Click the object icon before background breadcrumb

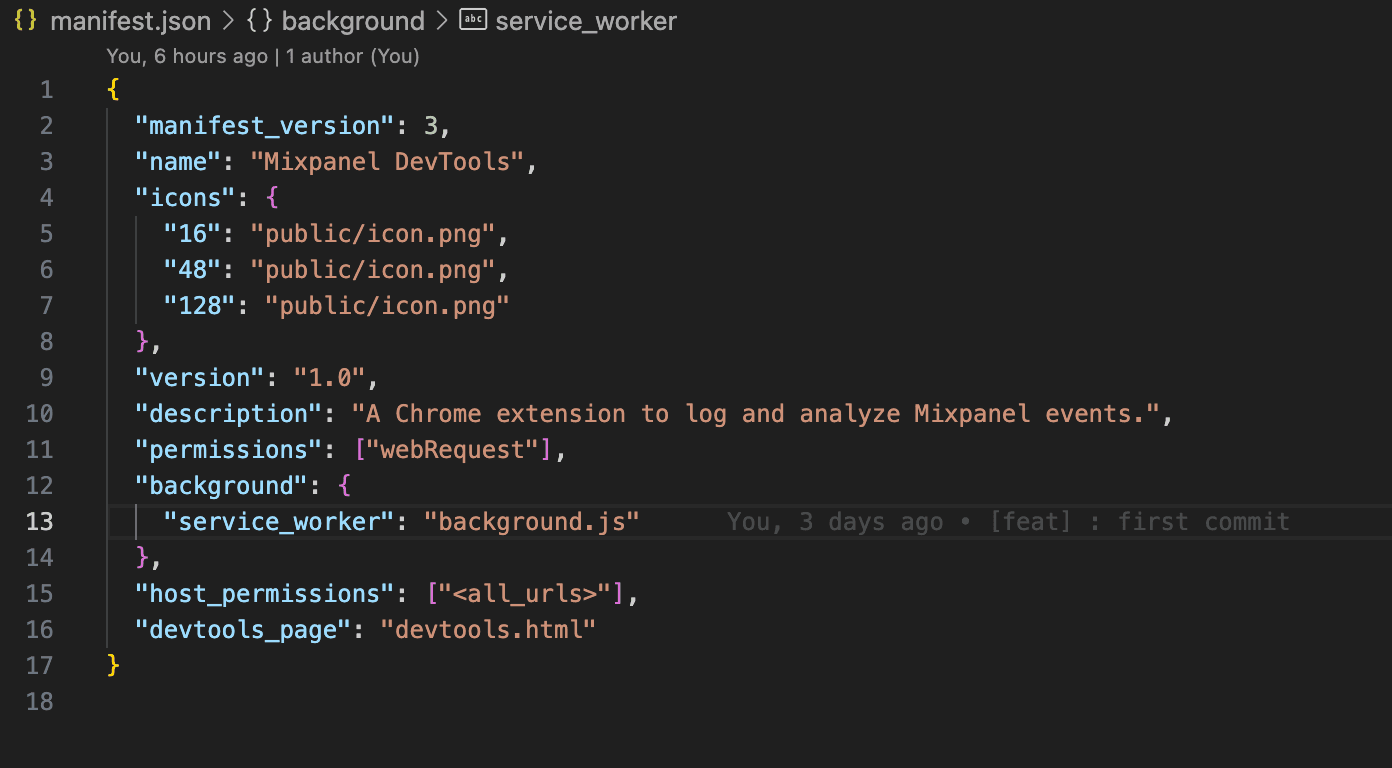coord(259,21)
